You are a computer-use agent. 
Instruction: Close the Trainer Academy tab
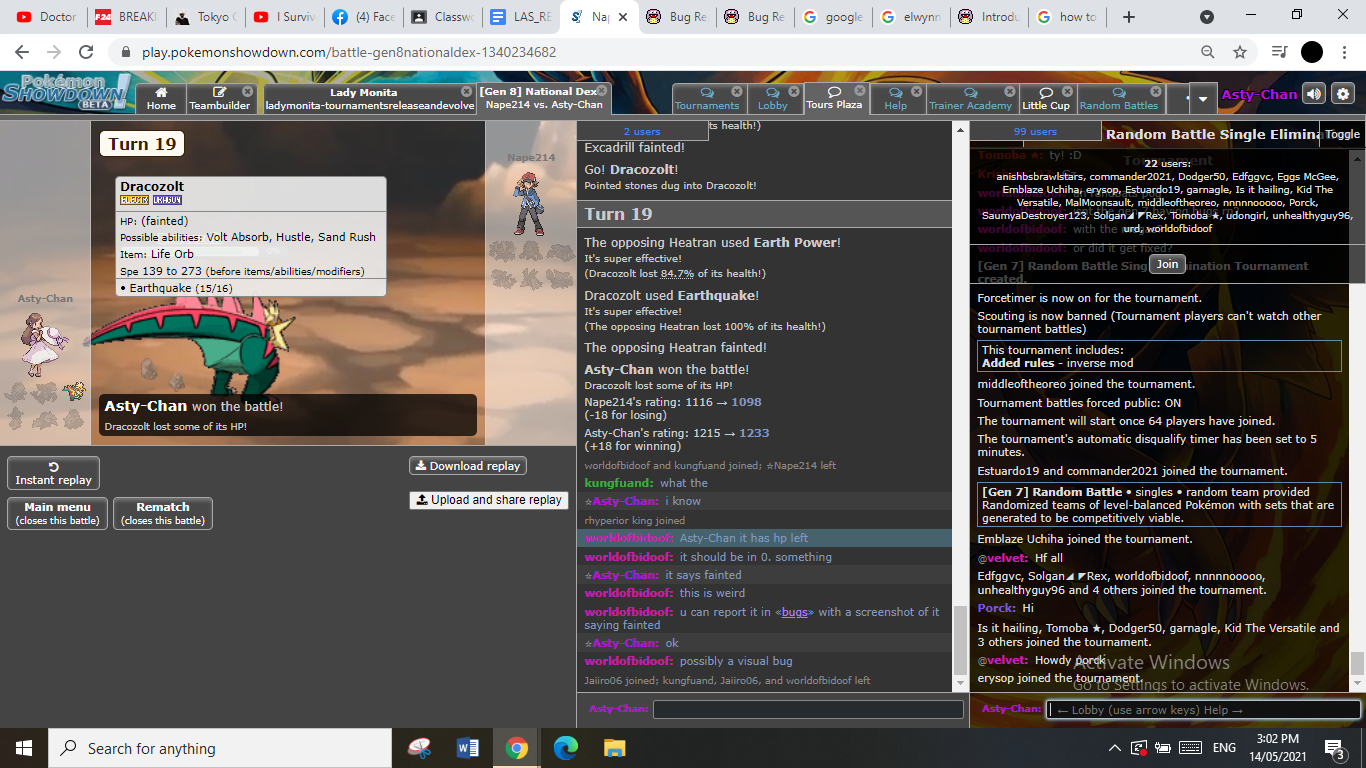tap(1009, 92)
